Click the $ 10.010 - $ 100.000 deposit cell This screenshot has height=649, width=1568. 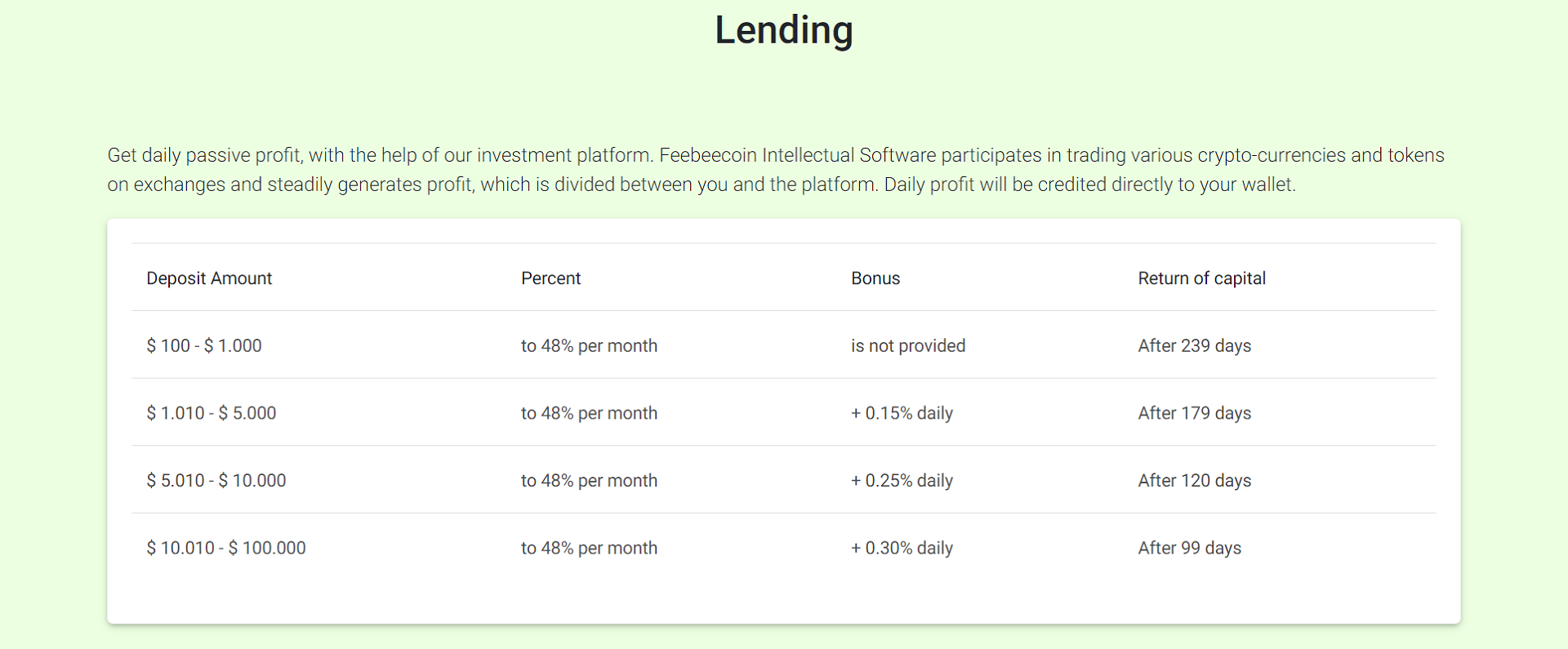(226, 549)
